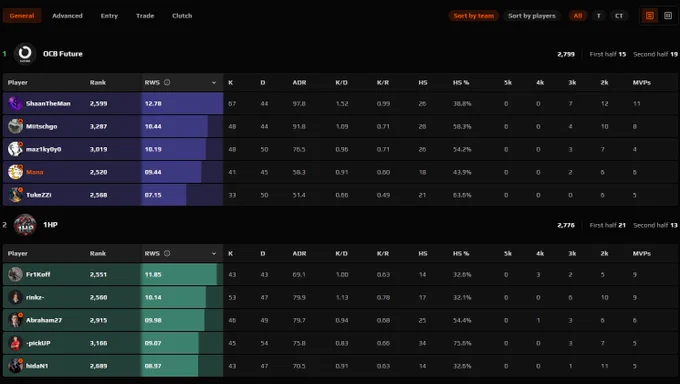
Task: Click 1HP team rating 2,776
Action: 566,225
